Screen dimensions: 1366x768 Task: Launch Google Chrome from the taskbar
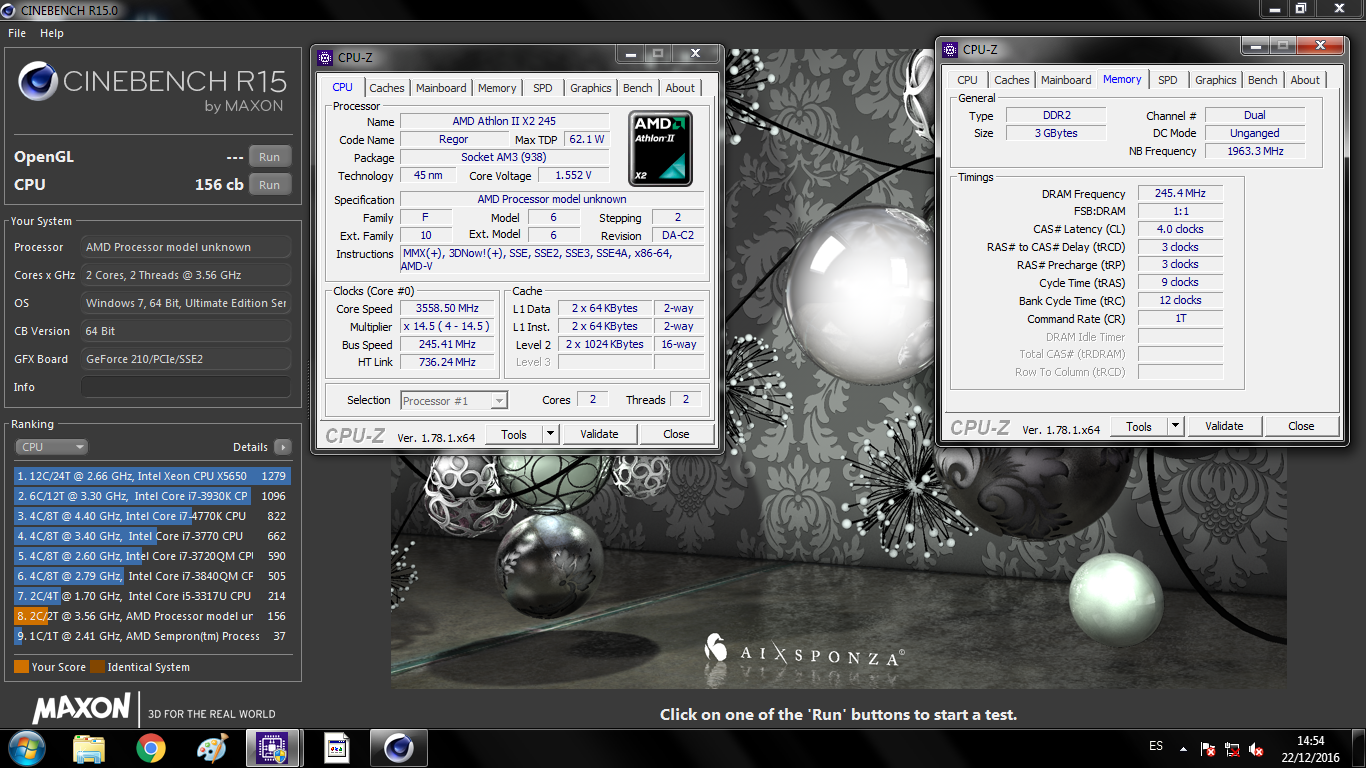coord(151,748)
